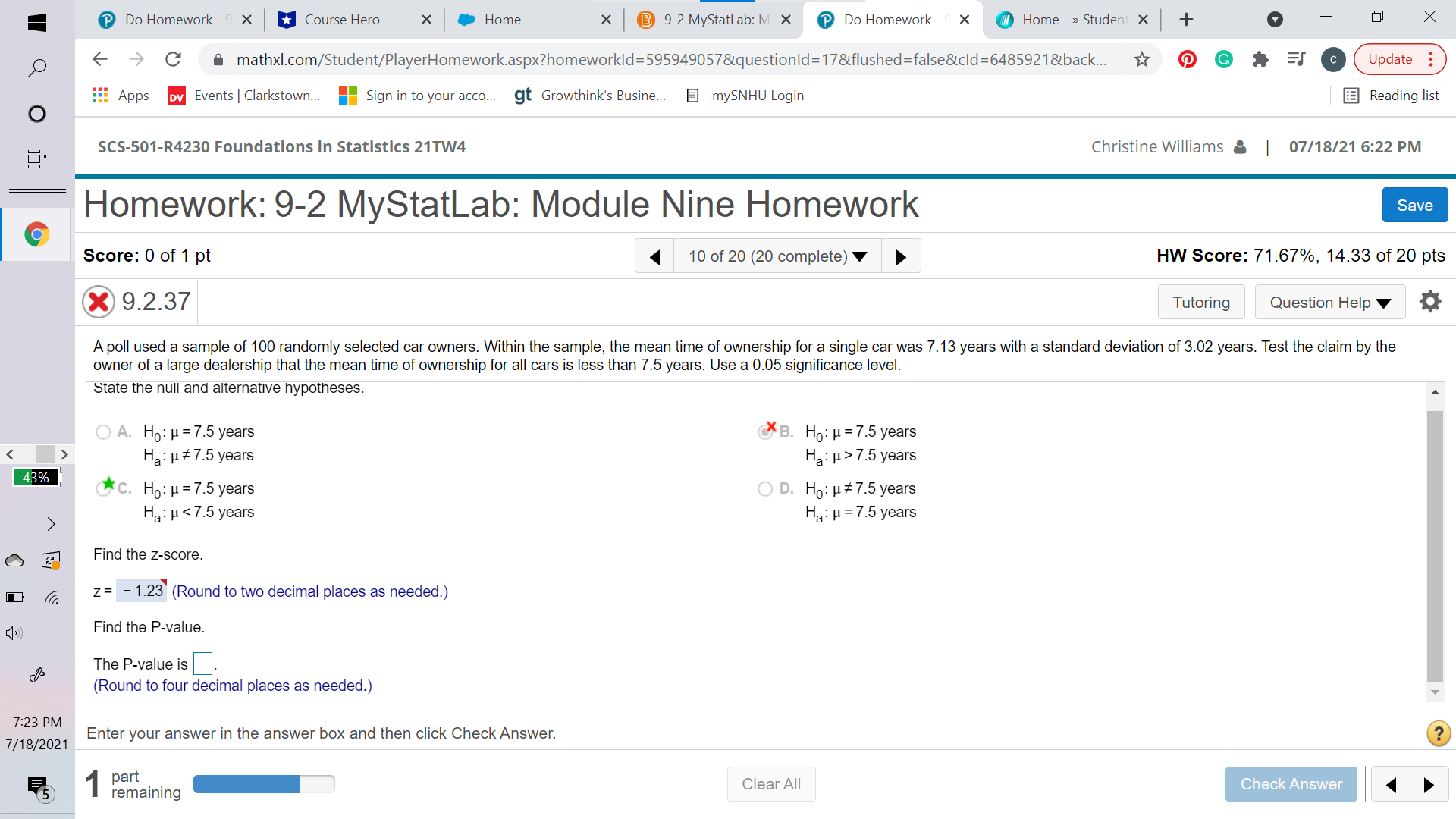Click the settings gear next to Question Help
This screenshot has width=1456, height=819.
1430,301
